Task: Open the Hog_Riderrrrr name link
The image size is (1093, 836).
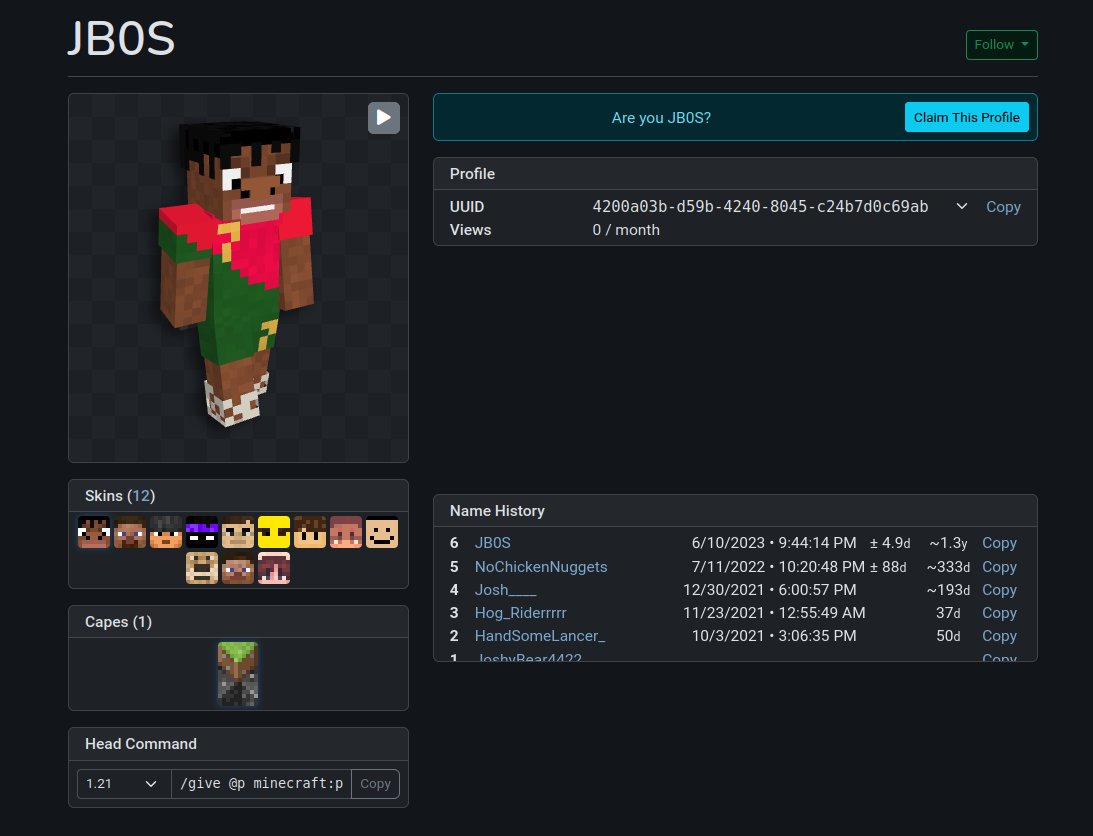Action: [521, 613]
